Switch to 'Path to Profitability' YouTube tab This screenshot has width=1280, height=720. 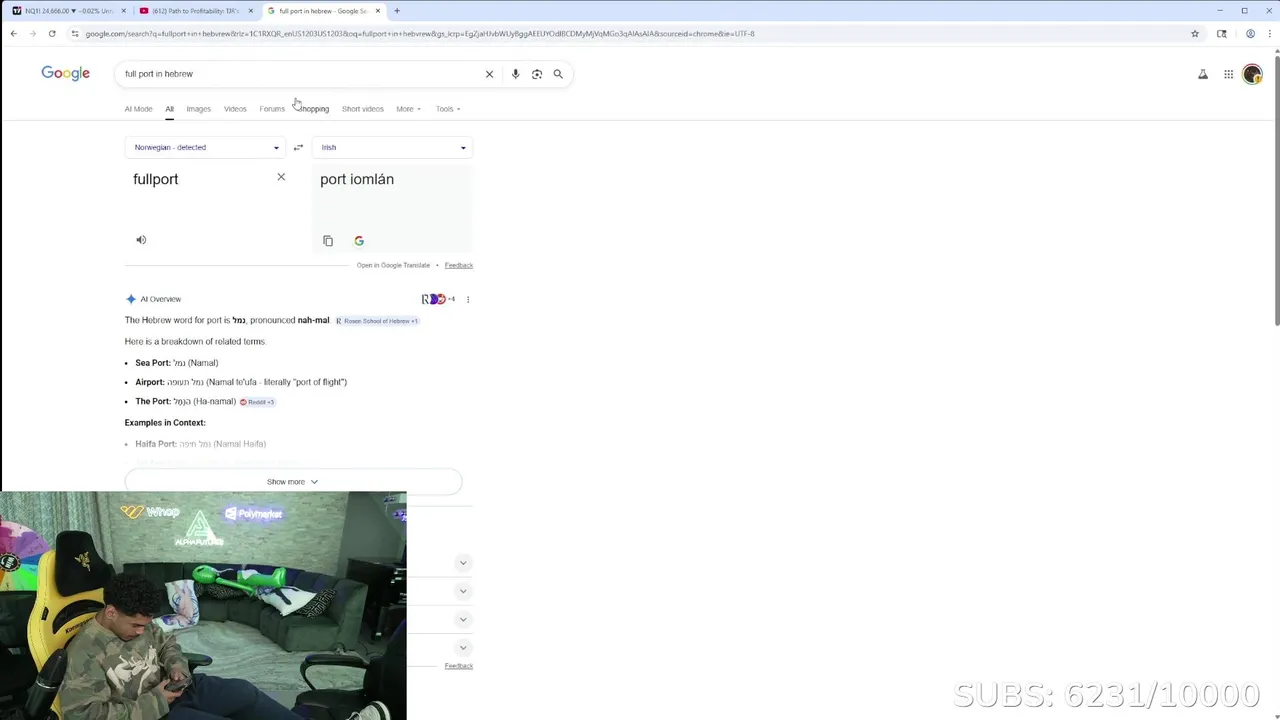point(195,11)
